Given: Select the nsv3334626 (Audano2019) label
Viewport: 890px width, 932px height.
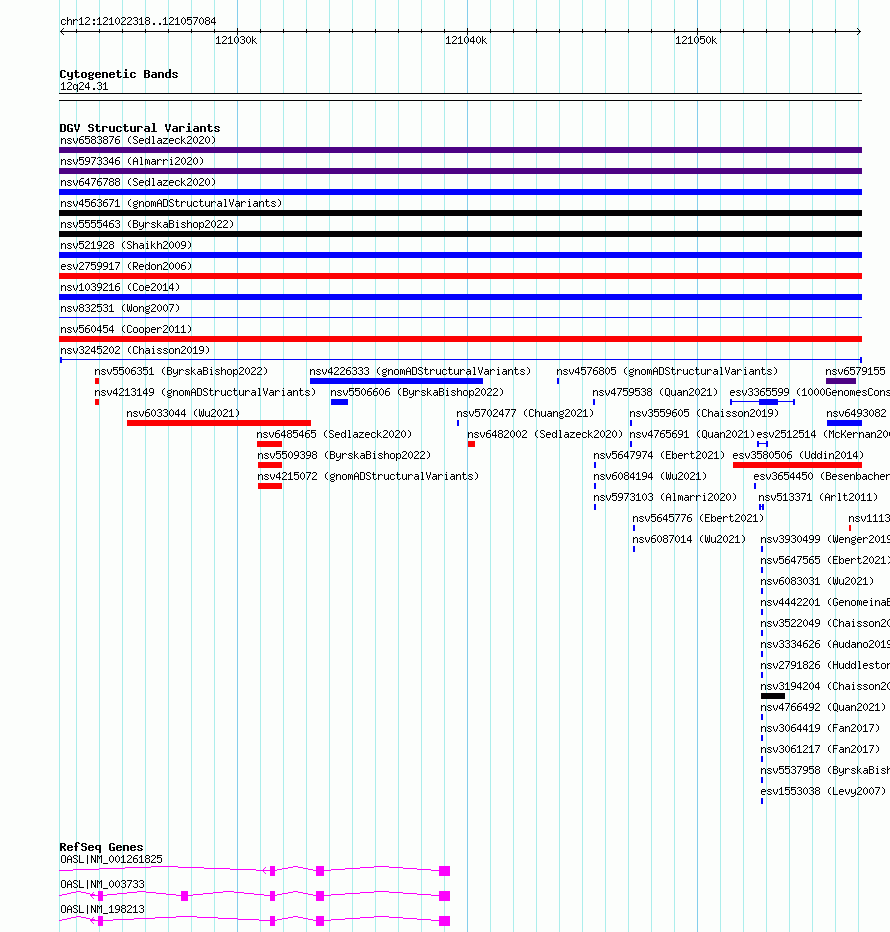Looking at the screenshot, I should click(x=825, y=644).
